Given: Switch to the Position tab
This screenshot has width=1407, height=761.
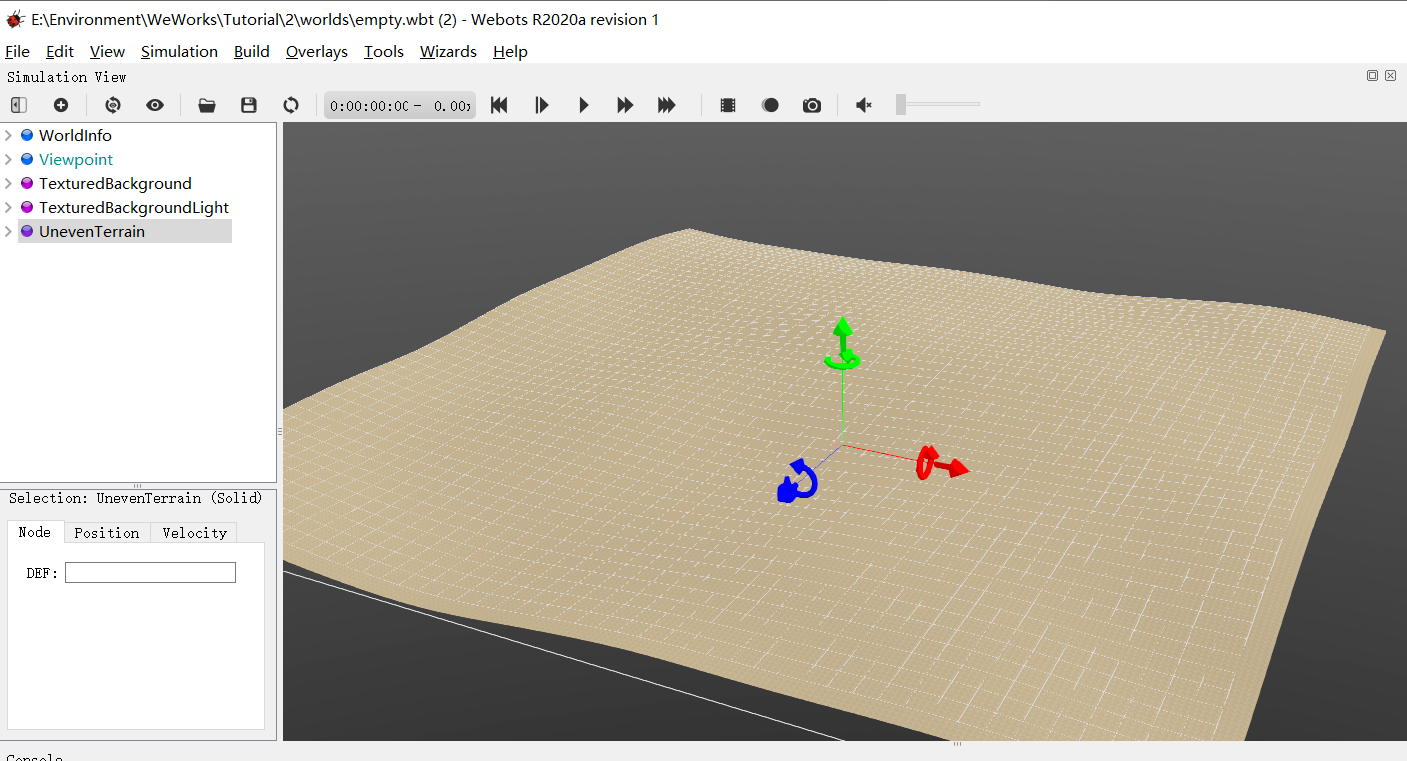Looking at the screenshot, I should click(107, 533).
